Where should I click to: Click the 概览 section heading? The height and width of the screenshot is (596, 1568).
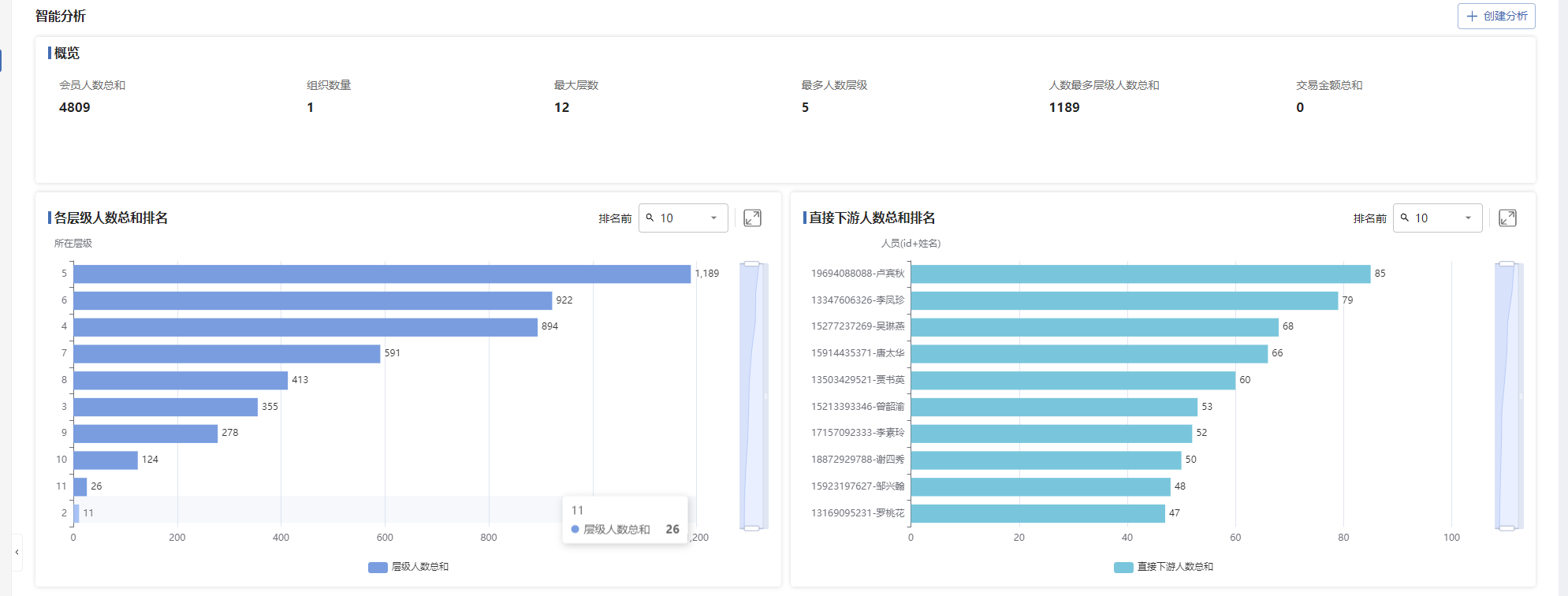click(x=67, y=53)
